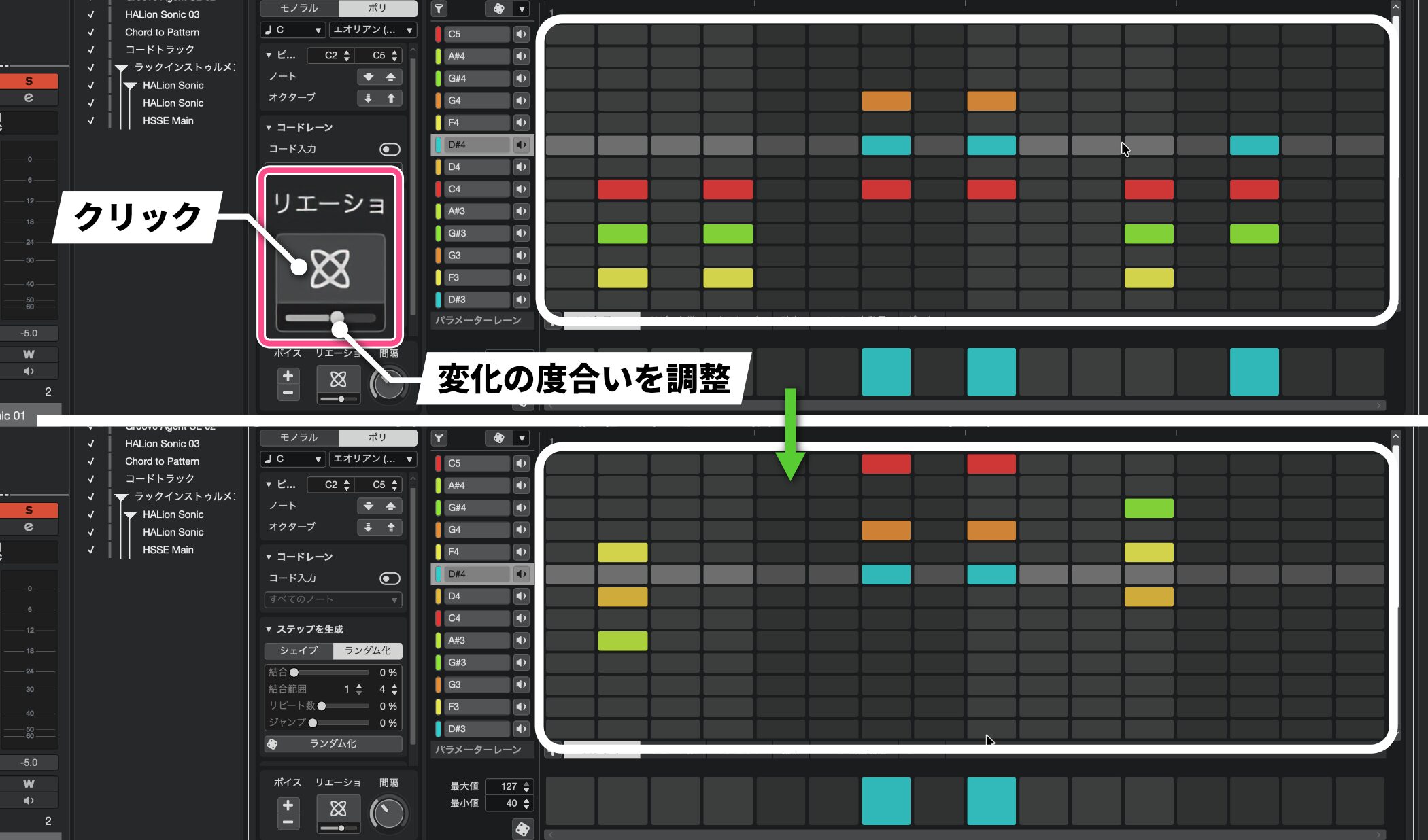The width and height of the screenshot is (1428, 840).
Task: Click the add voice plus button
Action: [x=288, y=805]
